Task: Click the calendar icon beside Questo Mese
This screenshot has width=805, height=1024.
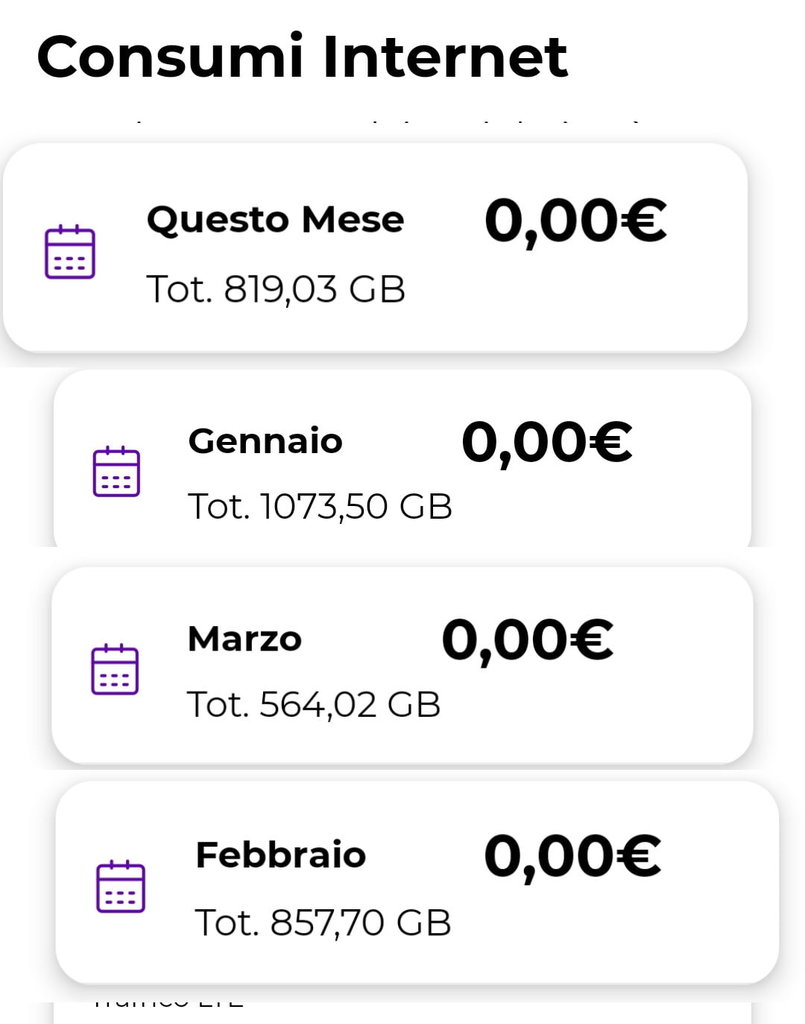Action: pyautogui.click(x=70, y=252)
